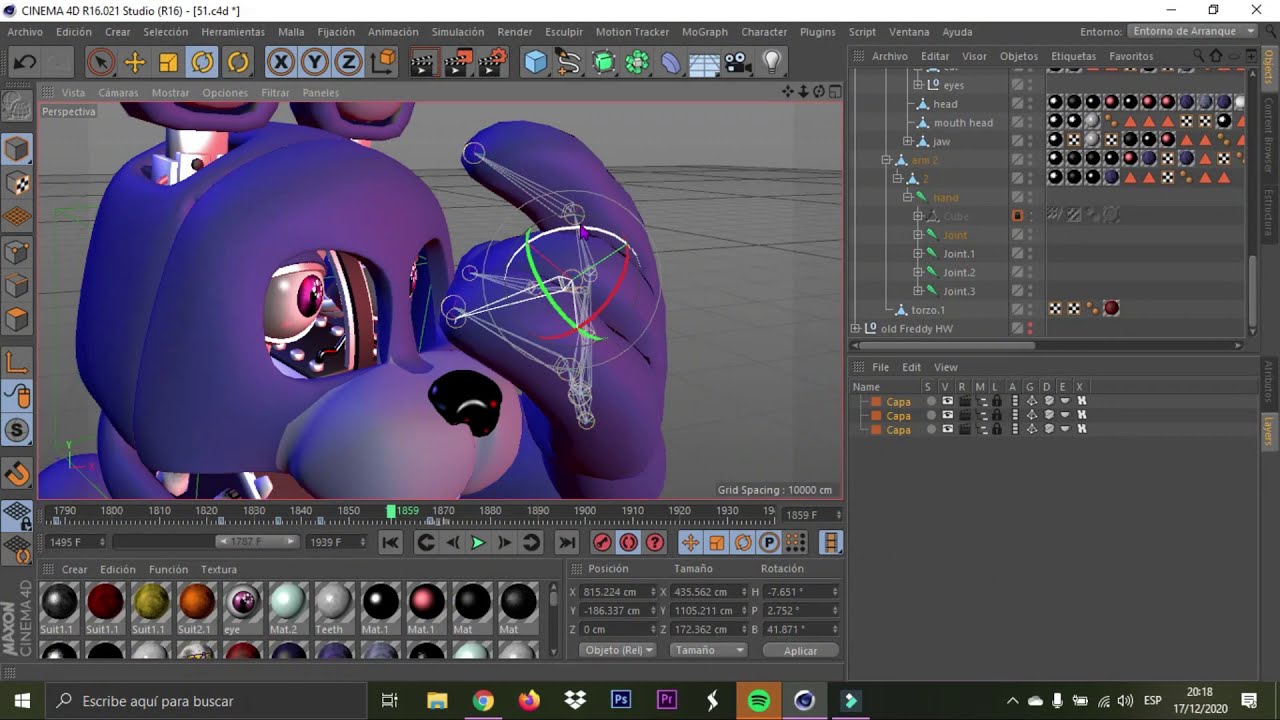Screen dimensions: 1280x720
Task: Click the floor environment icon
Action: click(x=704, y=62)
